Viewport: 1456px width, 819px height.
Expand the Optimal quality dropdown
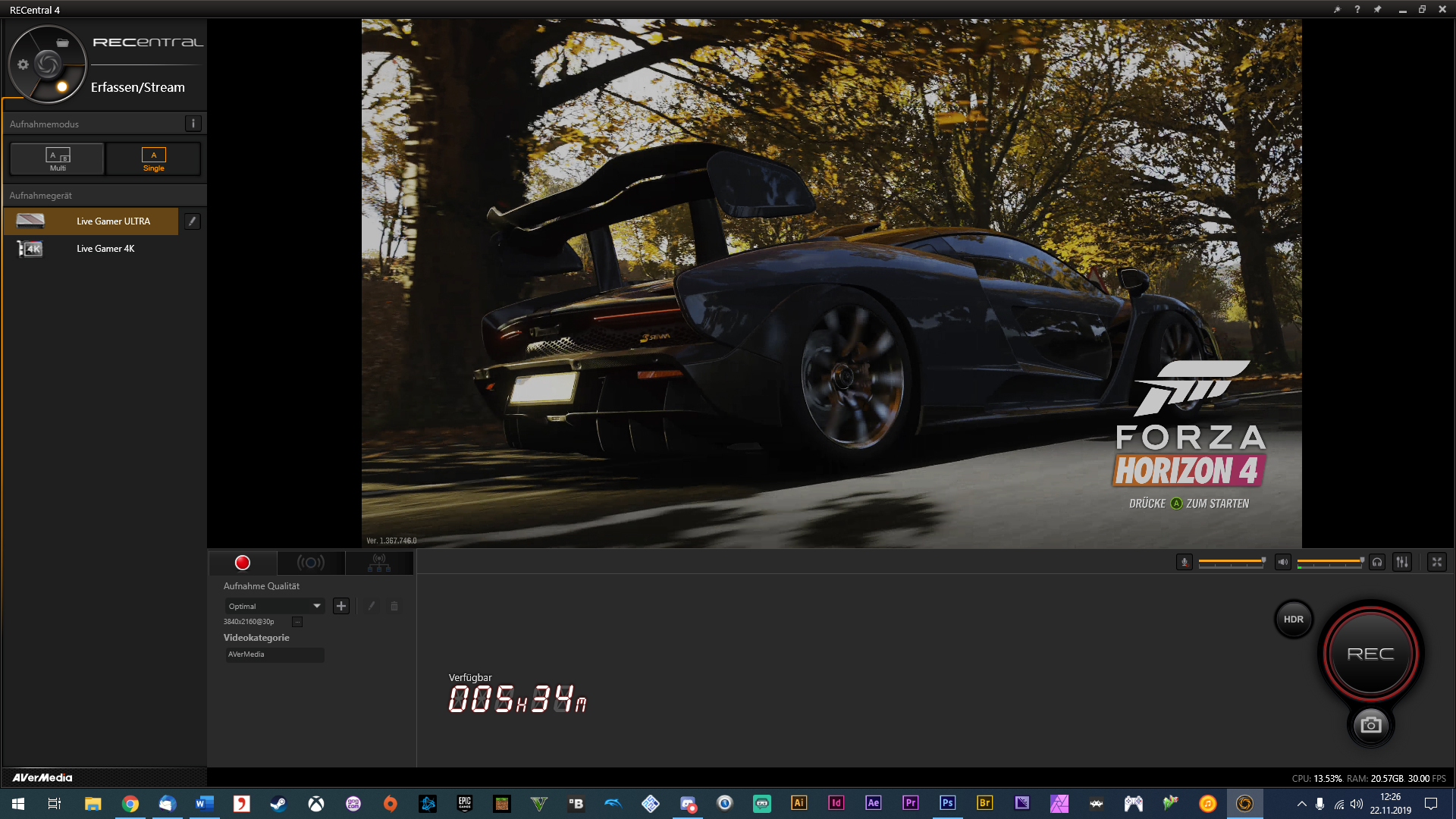coord(316,606)
